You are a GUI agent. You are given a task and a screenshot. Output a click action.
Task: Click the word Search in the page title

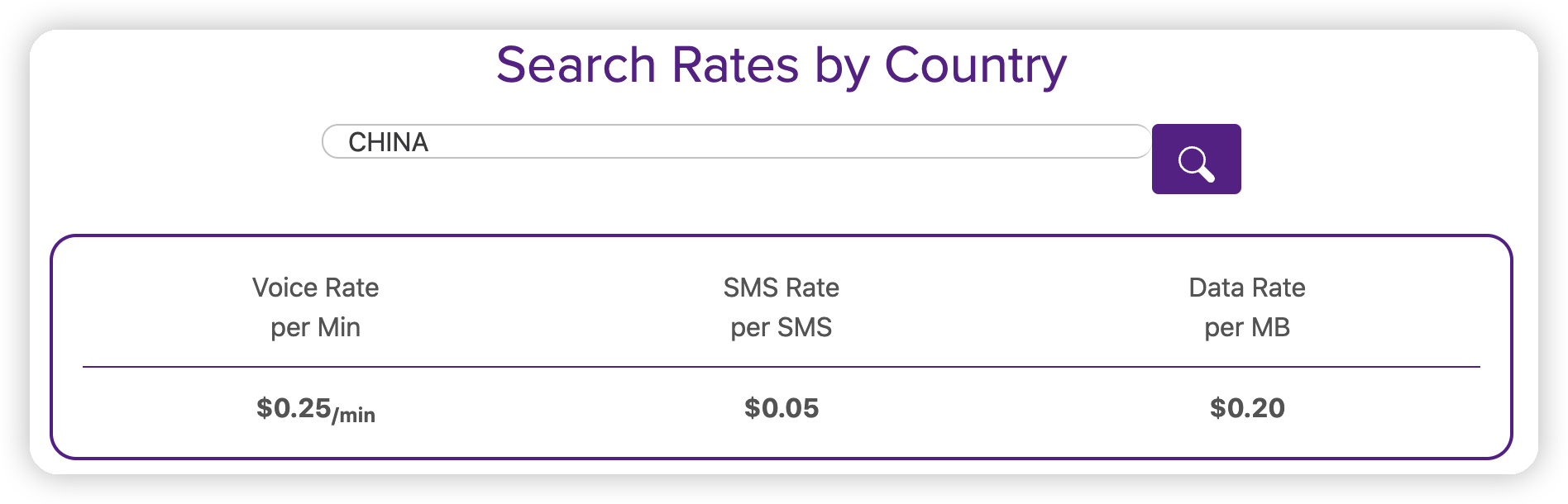[576, 64]
